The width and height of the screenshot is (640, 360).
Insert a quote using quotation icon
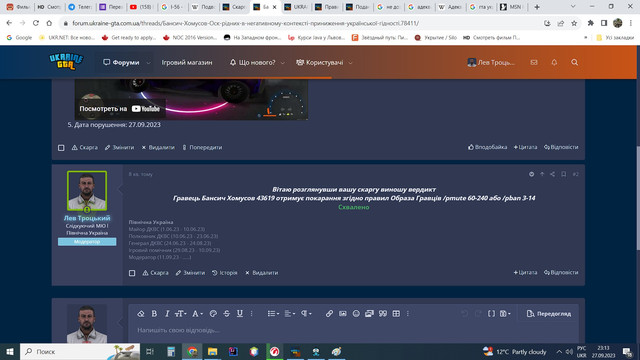[x=382, y=313]
